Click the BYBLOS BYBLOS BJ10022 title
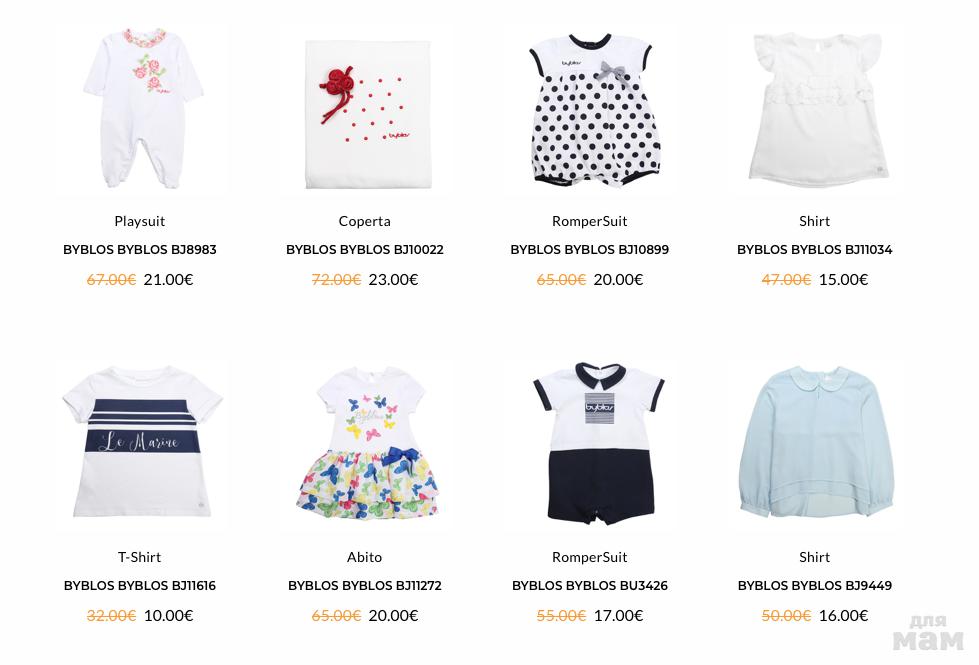Screen dimensions: 979x665 point(365,250)
